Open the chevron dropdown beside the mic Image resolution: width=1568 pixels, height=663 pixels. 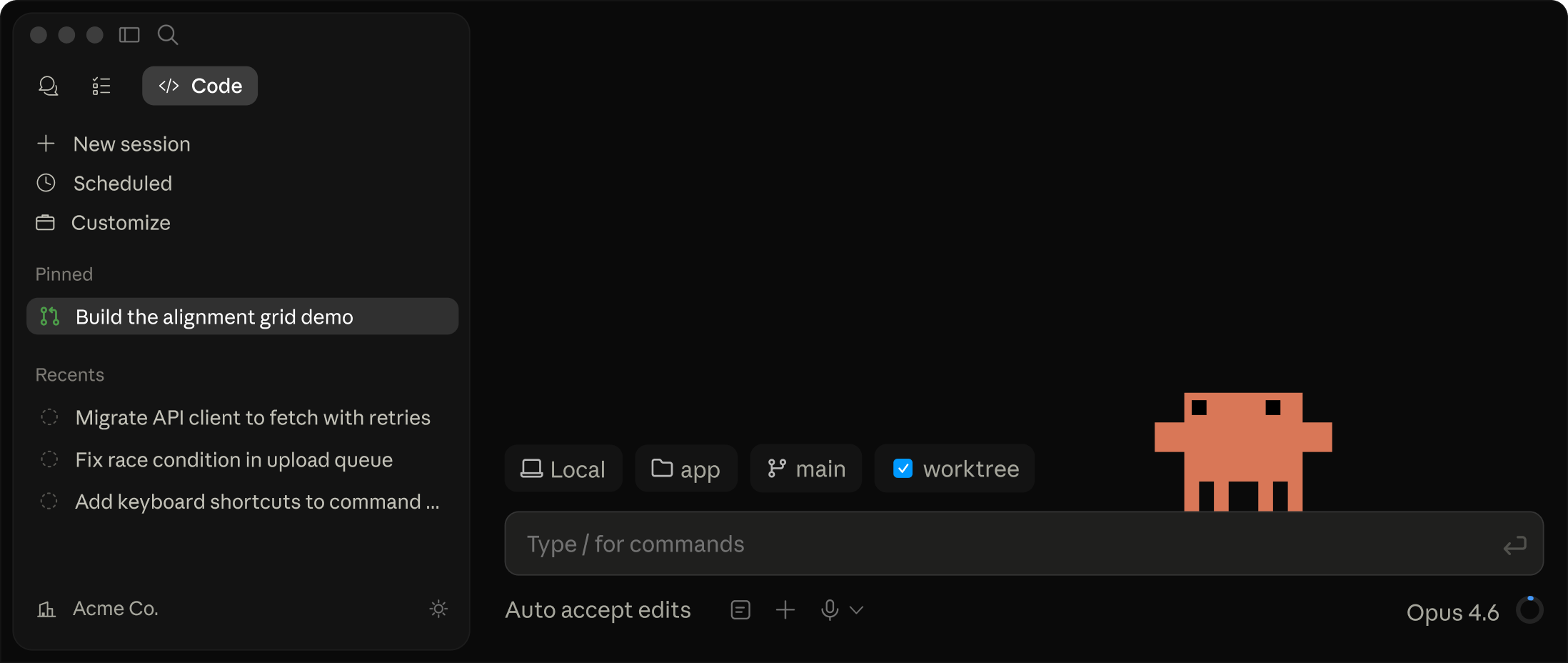click(857, 609)
